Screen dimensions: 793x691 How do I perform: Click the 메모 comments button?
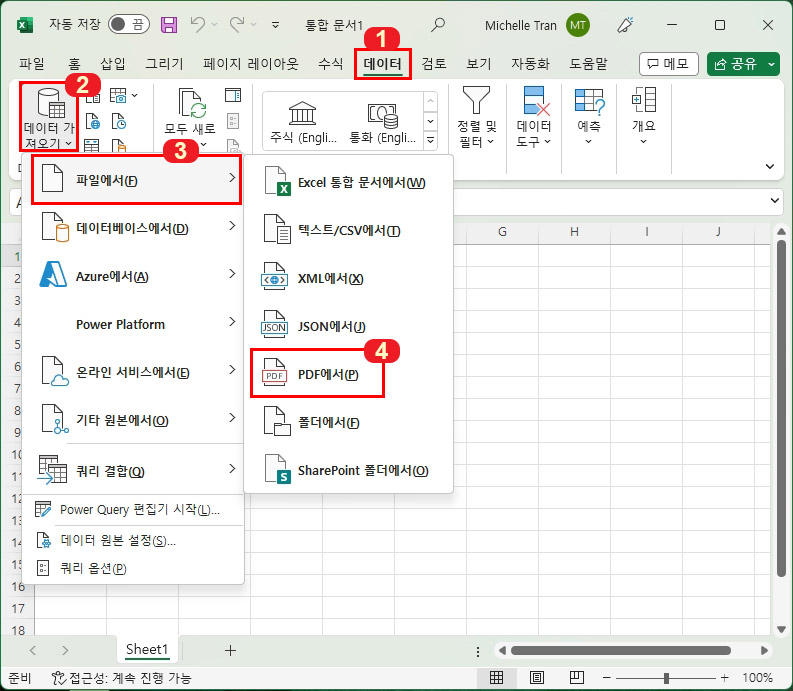(x=669, y=64)
